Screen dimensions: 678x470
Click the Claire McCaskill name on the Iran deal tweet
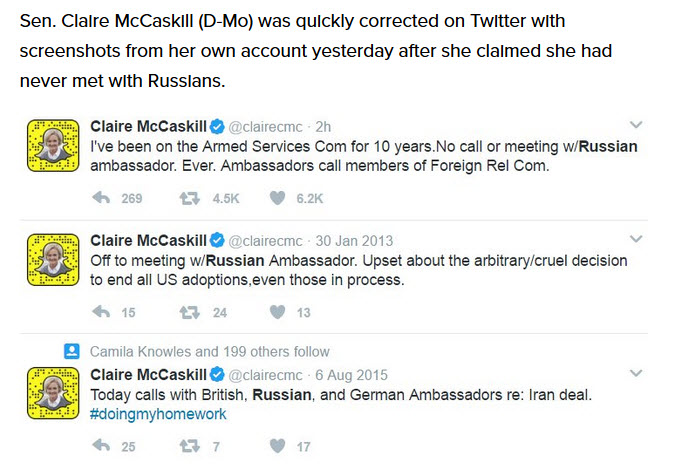pos(148,374)
